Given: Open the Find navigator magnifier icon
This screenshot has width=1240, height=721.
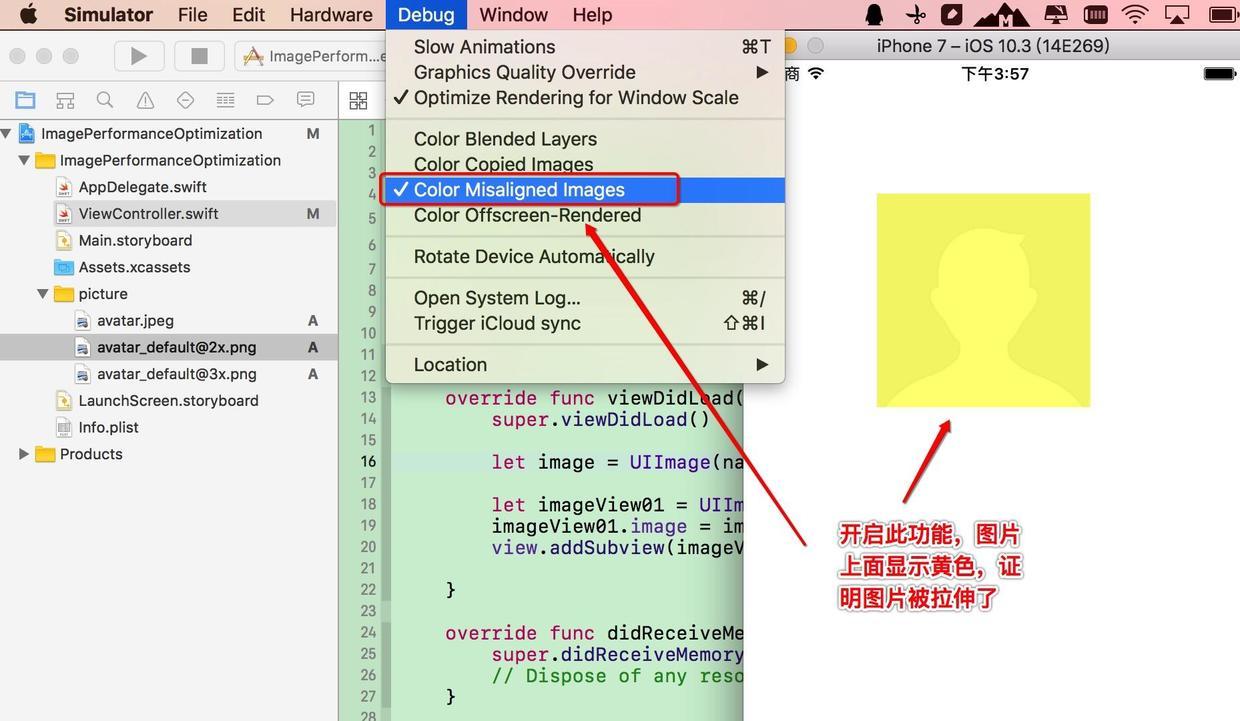Looking at the screenshot, I should point(105,100).
